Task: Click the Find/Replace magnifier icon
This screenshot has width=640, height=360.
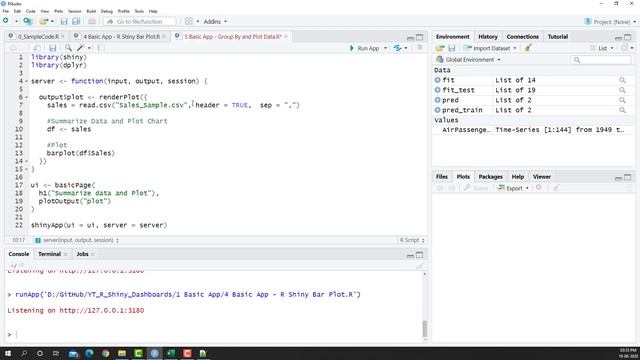Action: click(68, 48)
